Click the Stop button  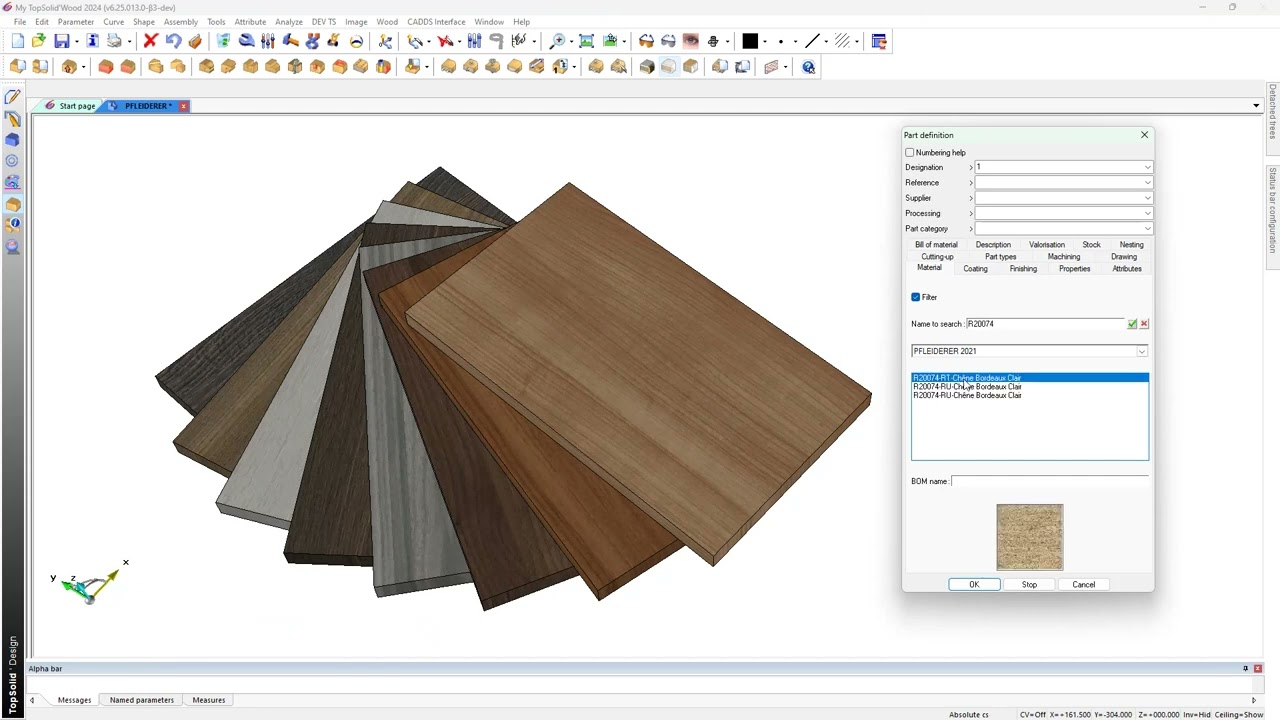pos(1029,585)
